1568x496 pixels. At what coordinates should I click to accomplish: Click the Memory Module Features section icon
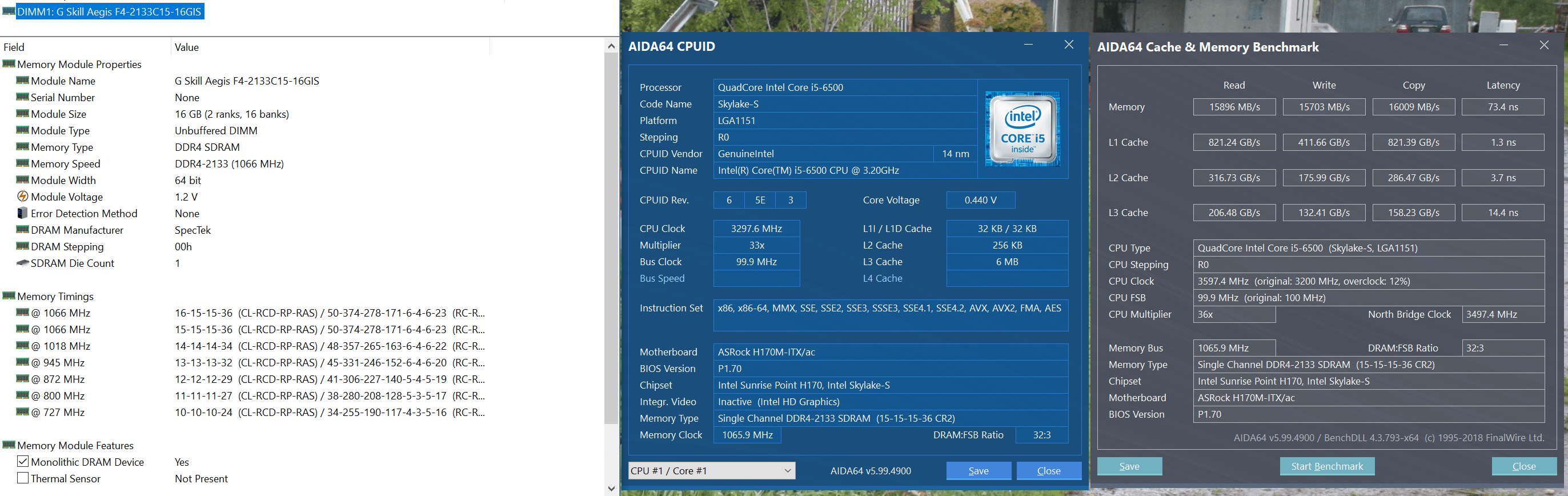coord(9,445)
